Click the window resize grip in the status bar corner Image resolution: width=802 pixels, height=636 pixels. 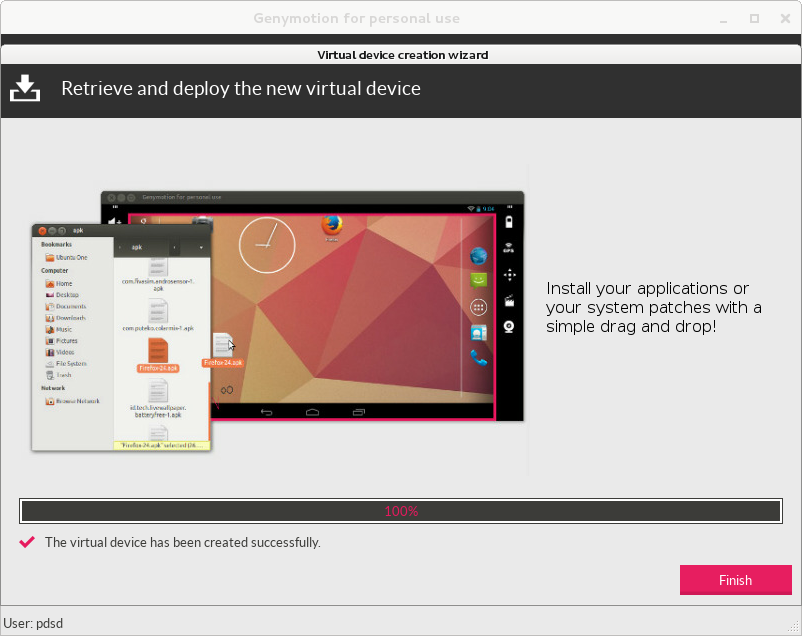click(x=794, y=627)
